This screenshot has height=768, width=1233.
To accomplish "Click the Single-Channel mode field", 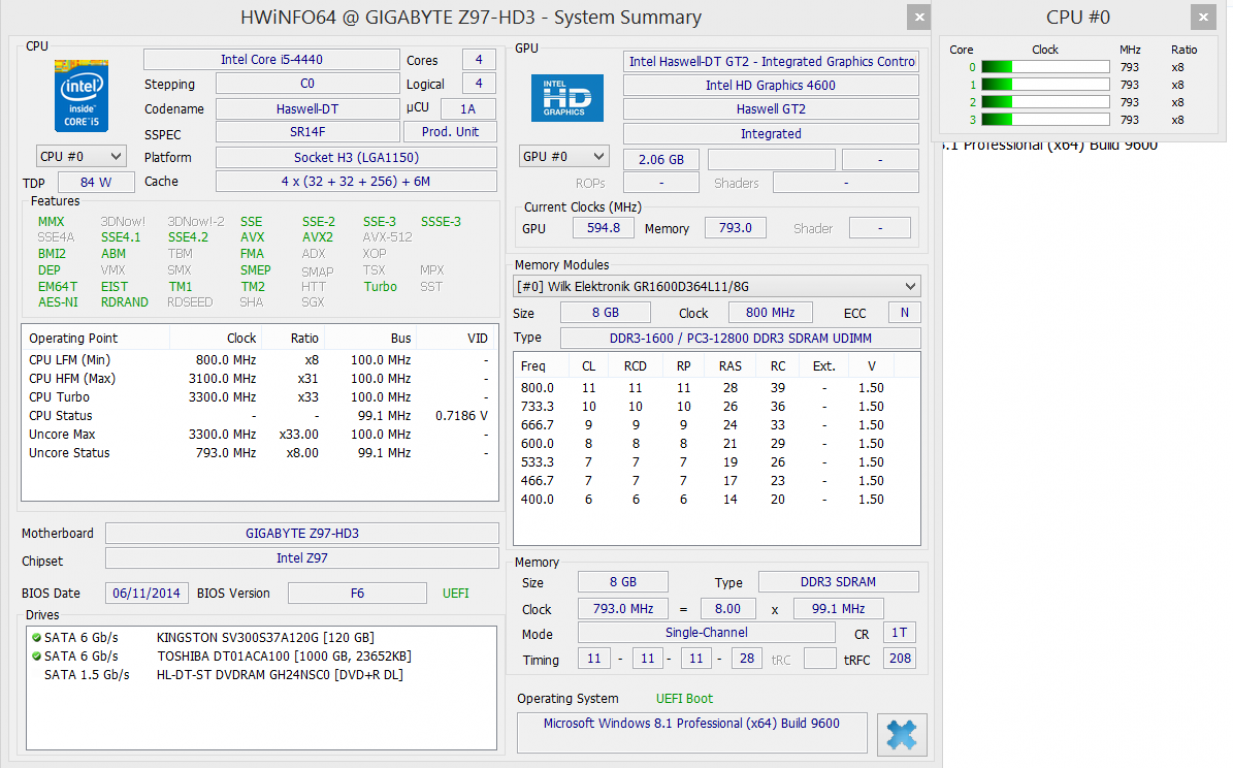I will (706, 633).
